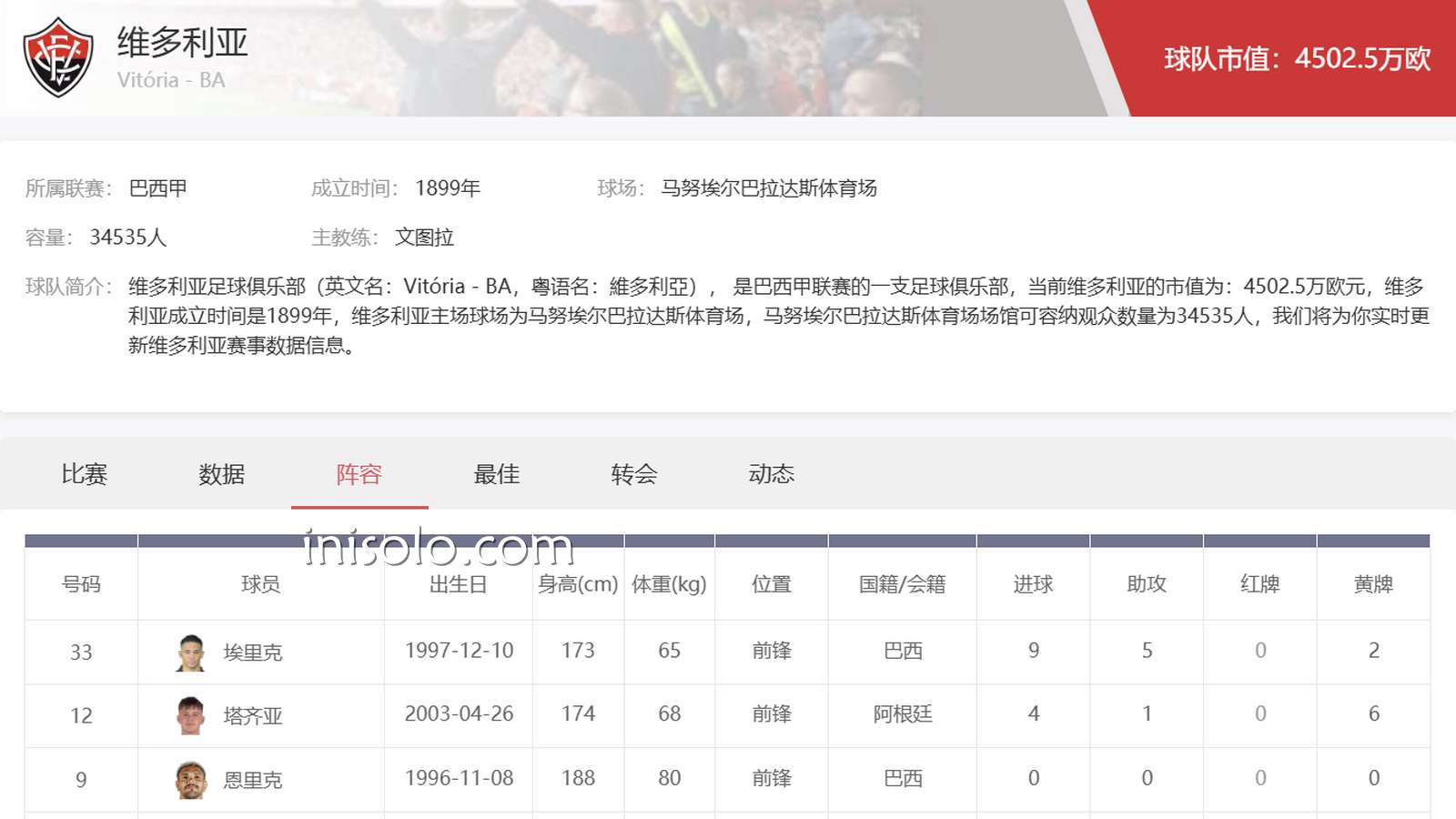Click birth date 1996-11-08
Screen dimensions: 1456x819
click(460, 778)
